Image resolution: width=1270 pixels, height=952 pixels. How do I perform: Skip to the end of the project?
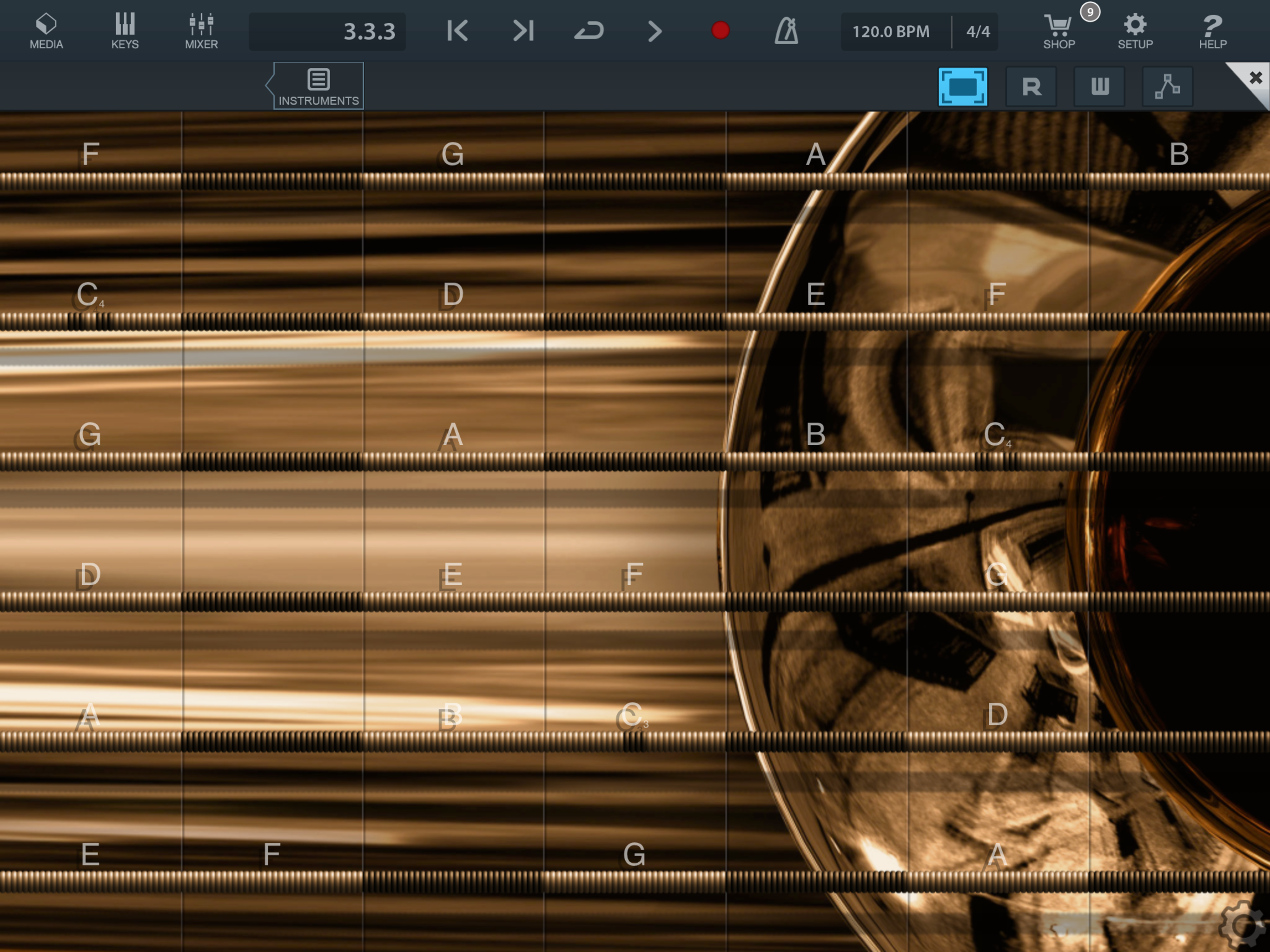523,31
